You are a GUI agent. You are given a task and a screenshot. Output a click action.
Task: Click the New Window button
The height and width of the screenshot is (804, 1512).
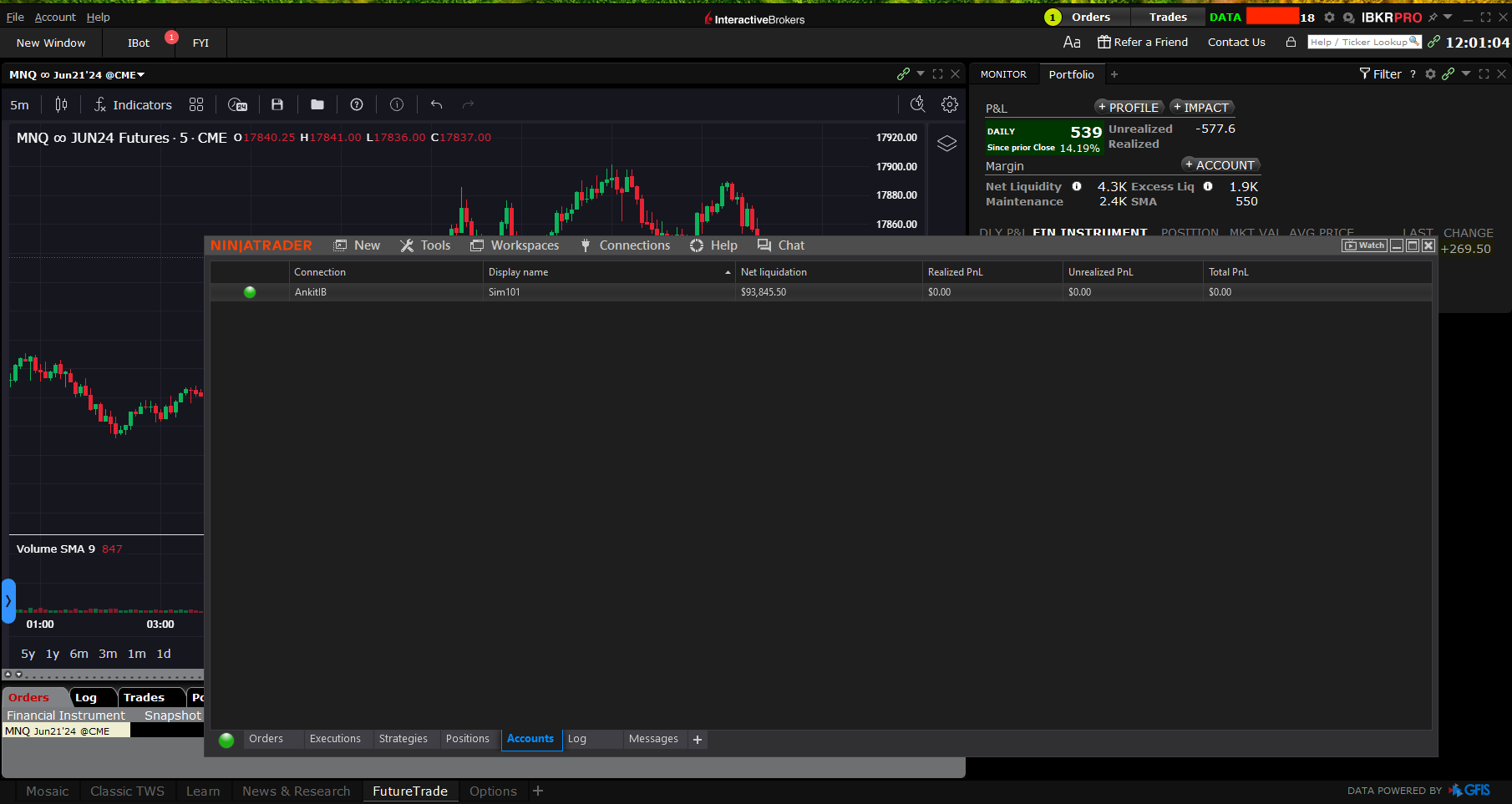coord(51,43)
